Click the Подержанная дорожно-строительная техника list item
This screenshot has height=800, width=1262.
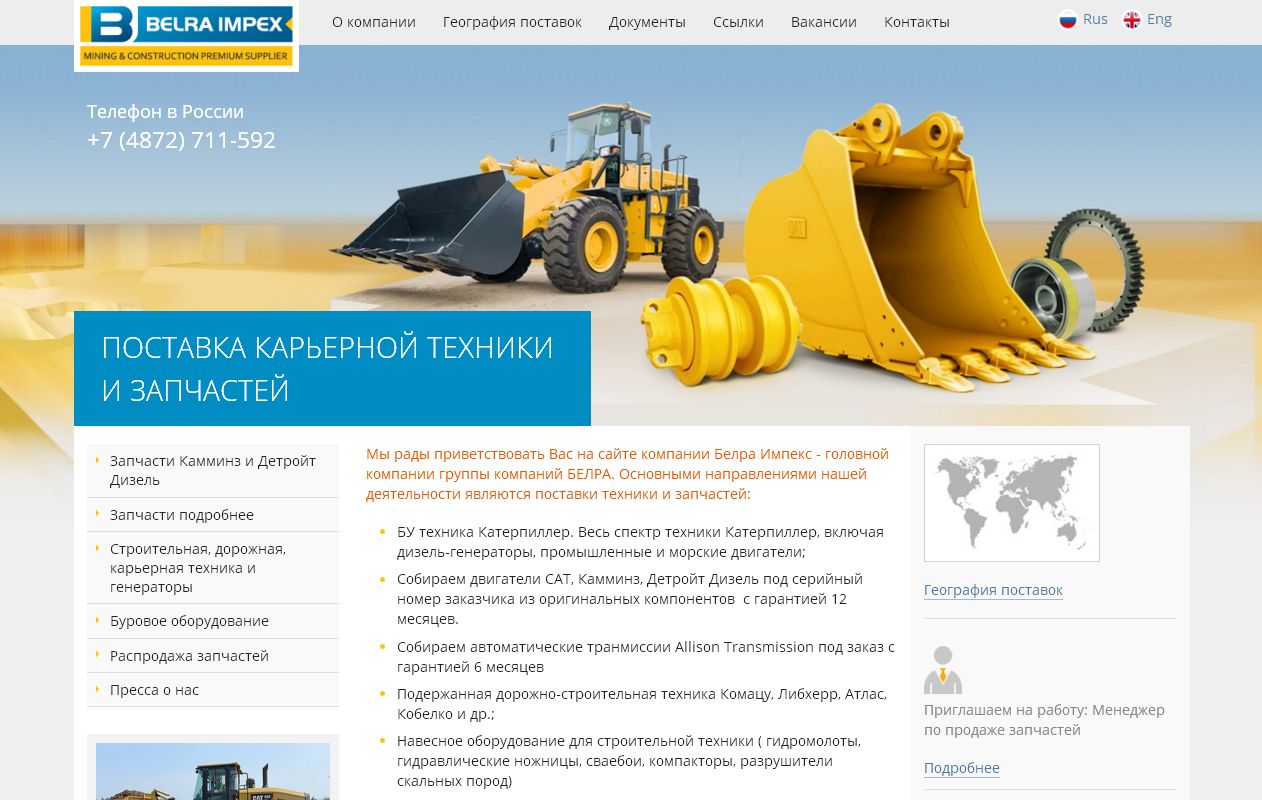coord(642,704)
